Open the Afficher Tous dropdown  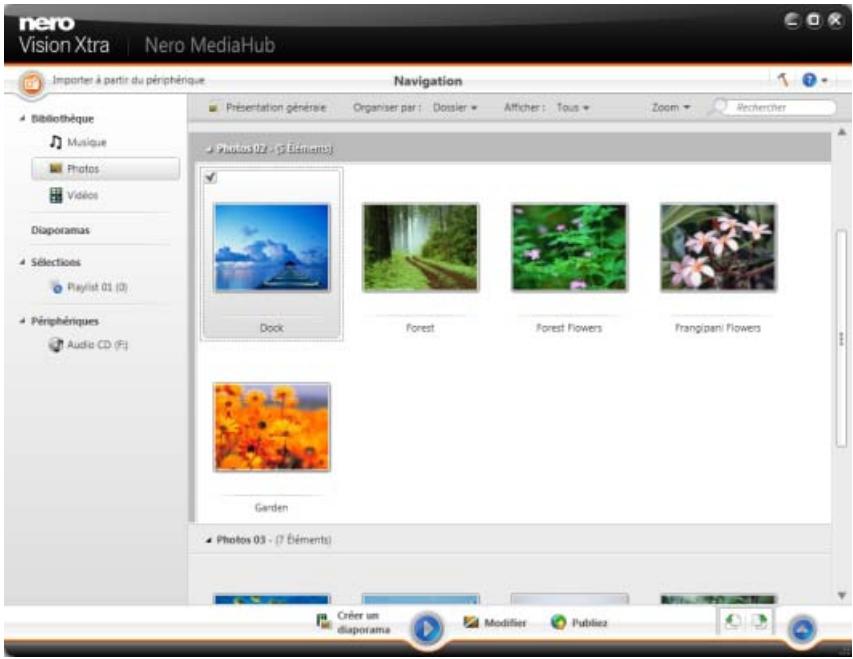pyautogui.click(x=572, y=107)
